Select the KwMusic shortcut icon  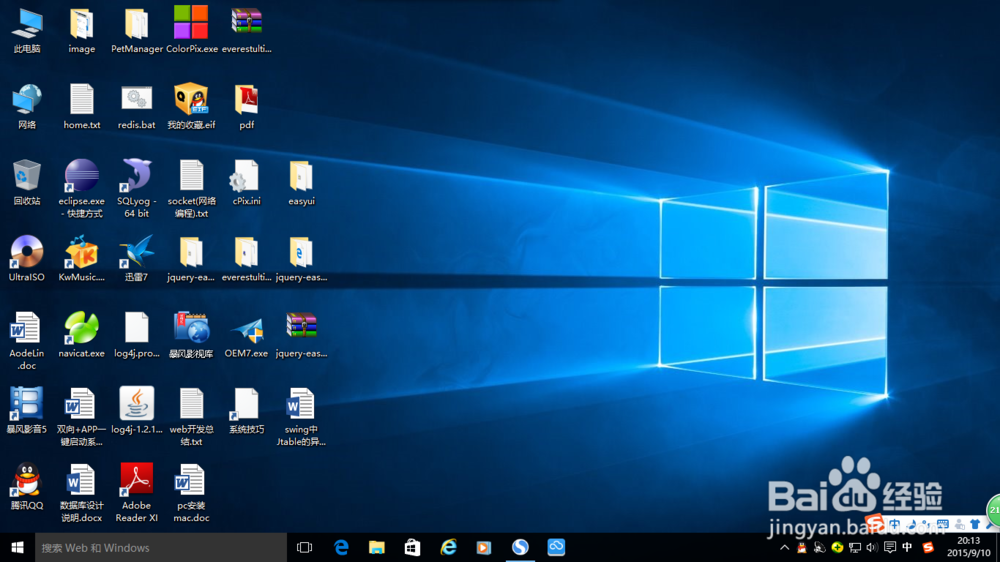point(82,258)
